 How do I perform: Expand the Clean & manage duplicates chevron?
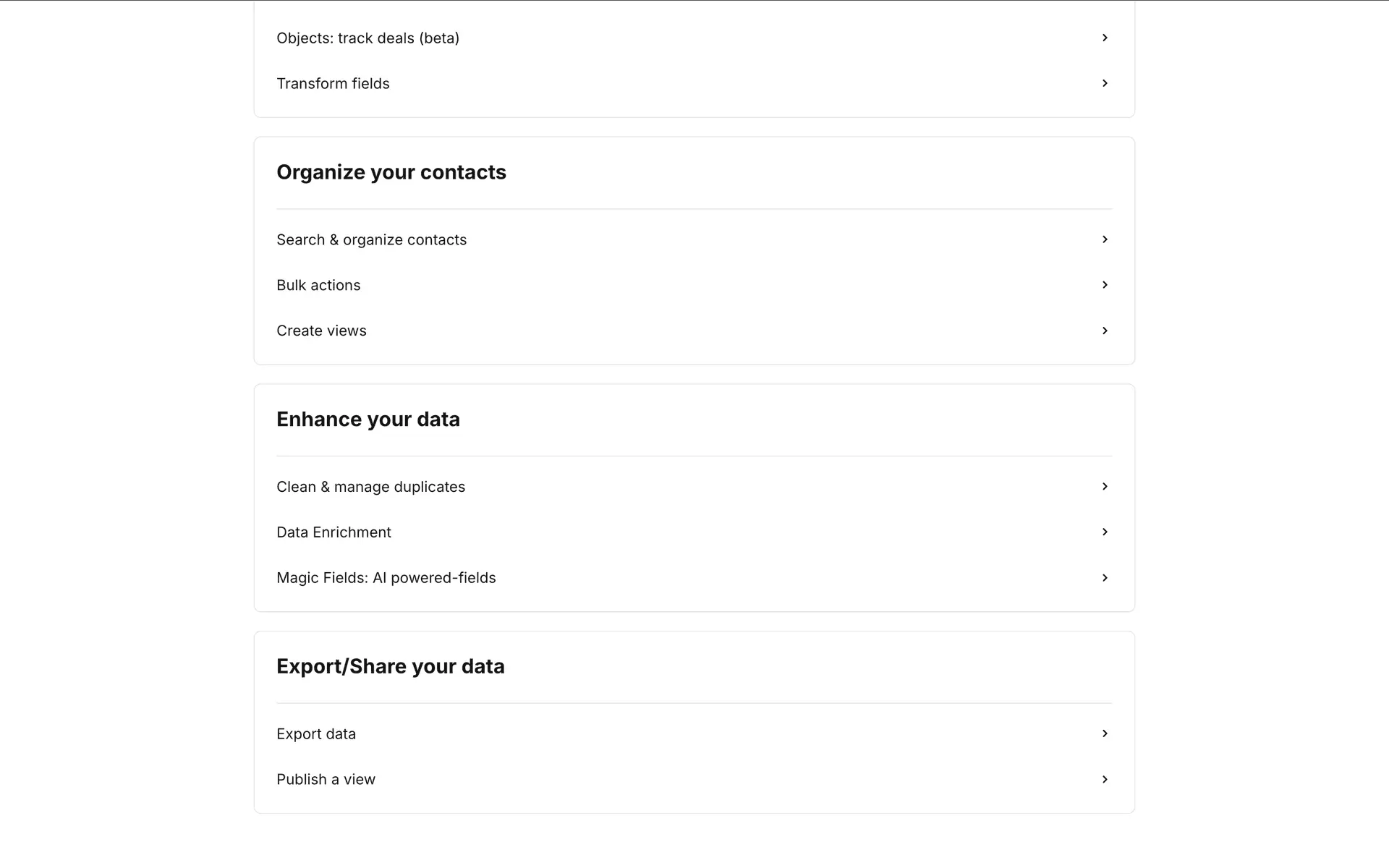pos(1105,487)
